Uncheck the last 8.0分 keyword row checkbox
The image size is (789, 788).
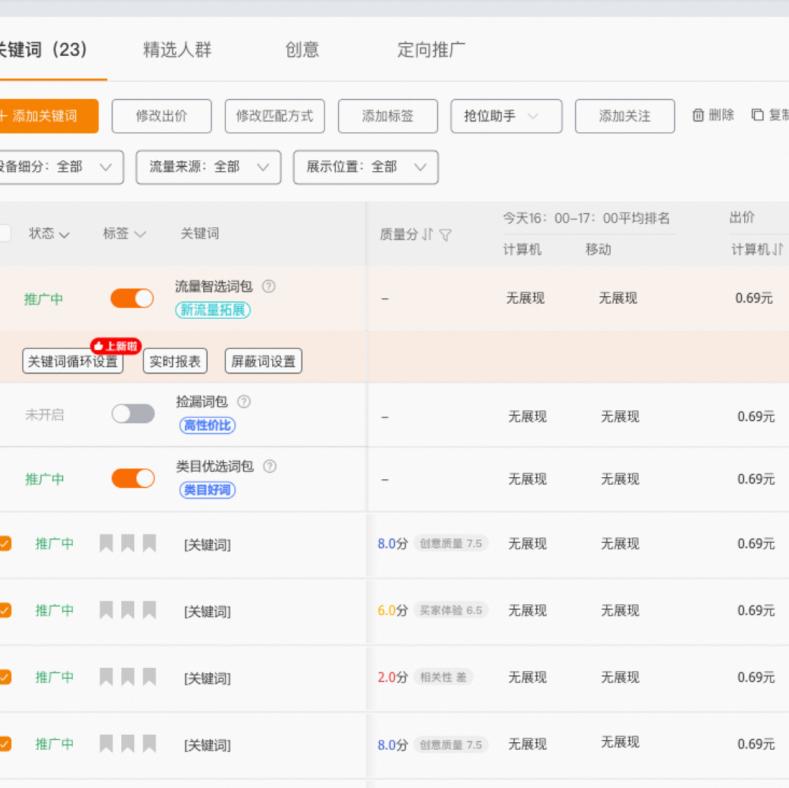(x=5, y=744)
